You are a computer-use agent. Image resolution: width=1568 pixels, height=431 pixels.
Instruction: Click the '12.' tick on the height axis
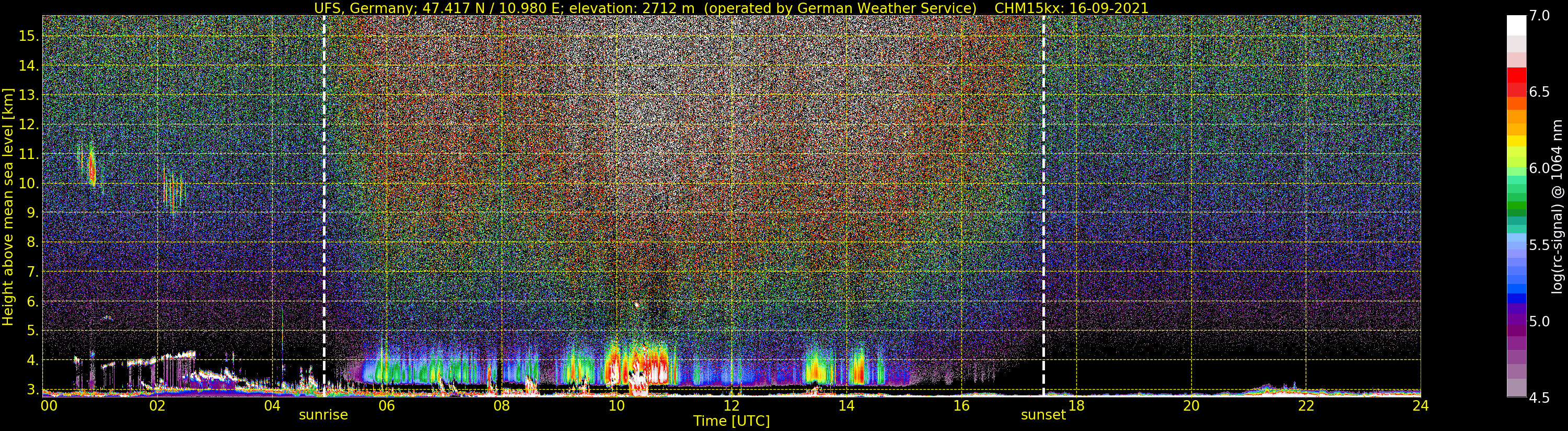(29, 124)
